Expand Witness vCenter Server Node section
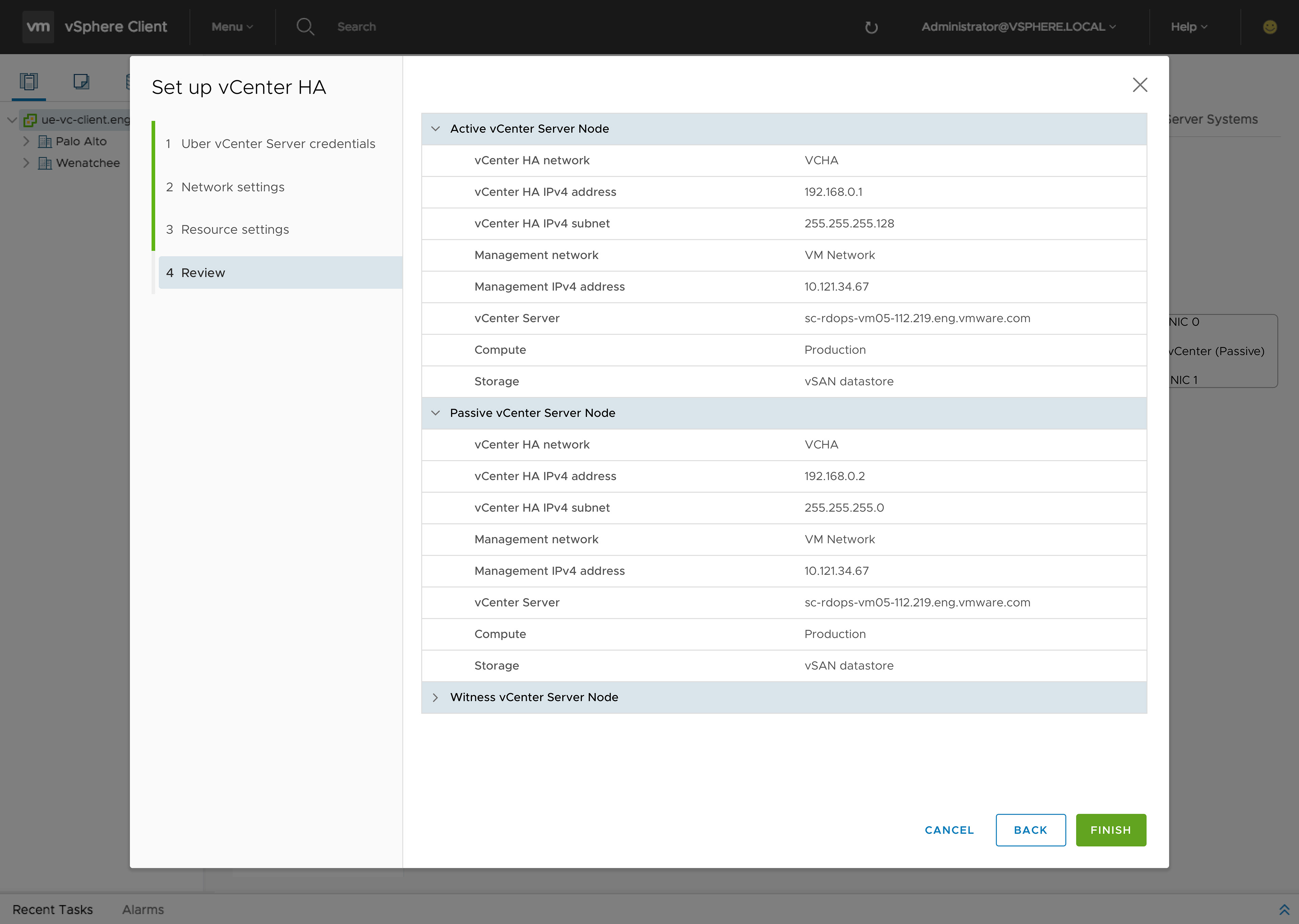This screenshot has width=1299, height=924. 435,698
